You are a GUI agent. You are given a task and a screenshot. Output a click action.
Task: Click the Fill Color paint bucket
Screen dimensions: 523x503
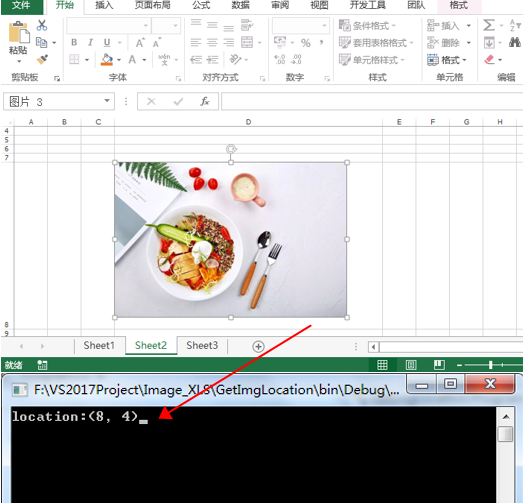[107, 60]
